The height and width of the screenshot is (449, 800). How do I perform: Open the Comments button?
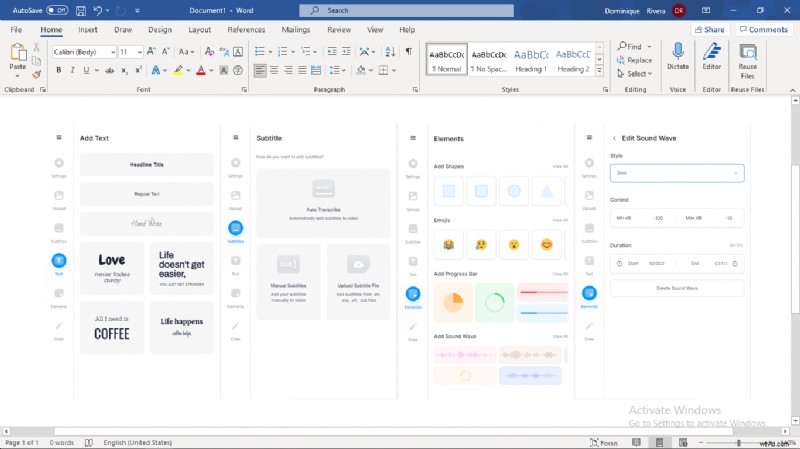(764, 30)
